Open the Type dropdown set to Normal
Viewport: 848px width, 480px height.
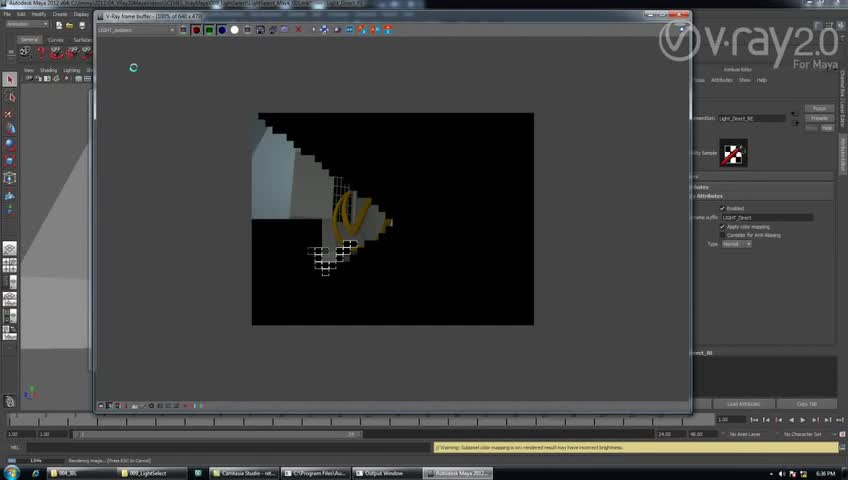pos(736,244)
